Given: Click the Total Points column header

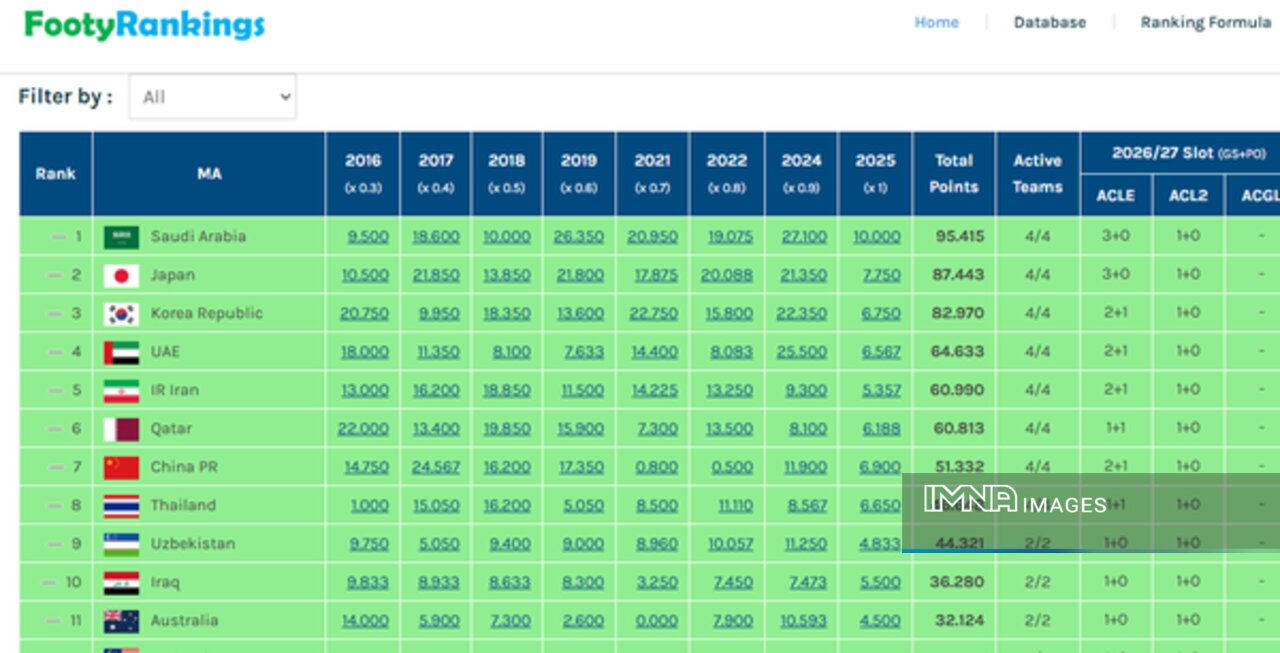Looking at the screenshot, I should [x=953, y=173].
